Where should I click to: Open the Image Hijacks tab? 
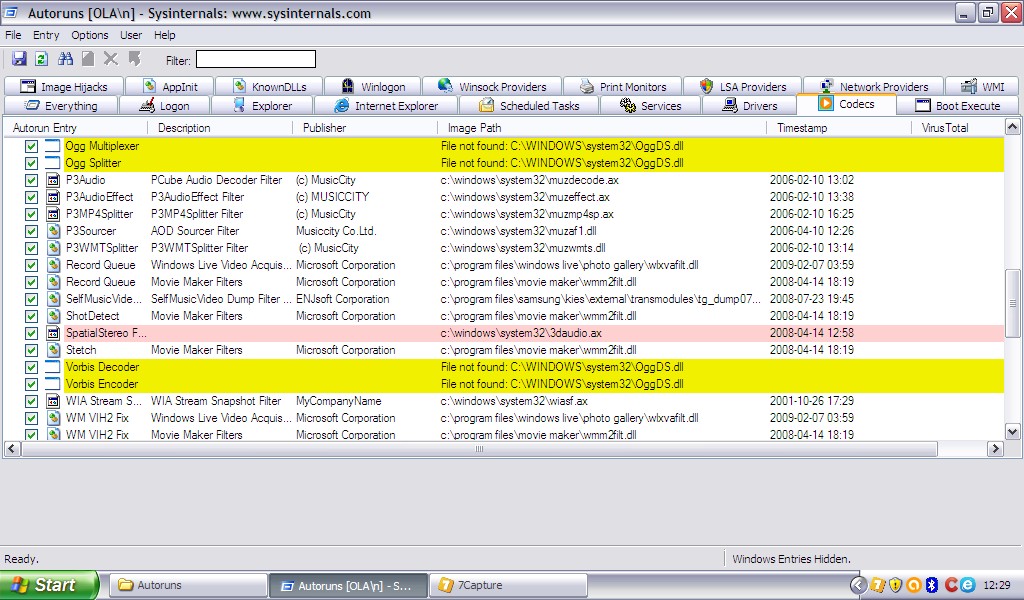(64, 87)
